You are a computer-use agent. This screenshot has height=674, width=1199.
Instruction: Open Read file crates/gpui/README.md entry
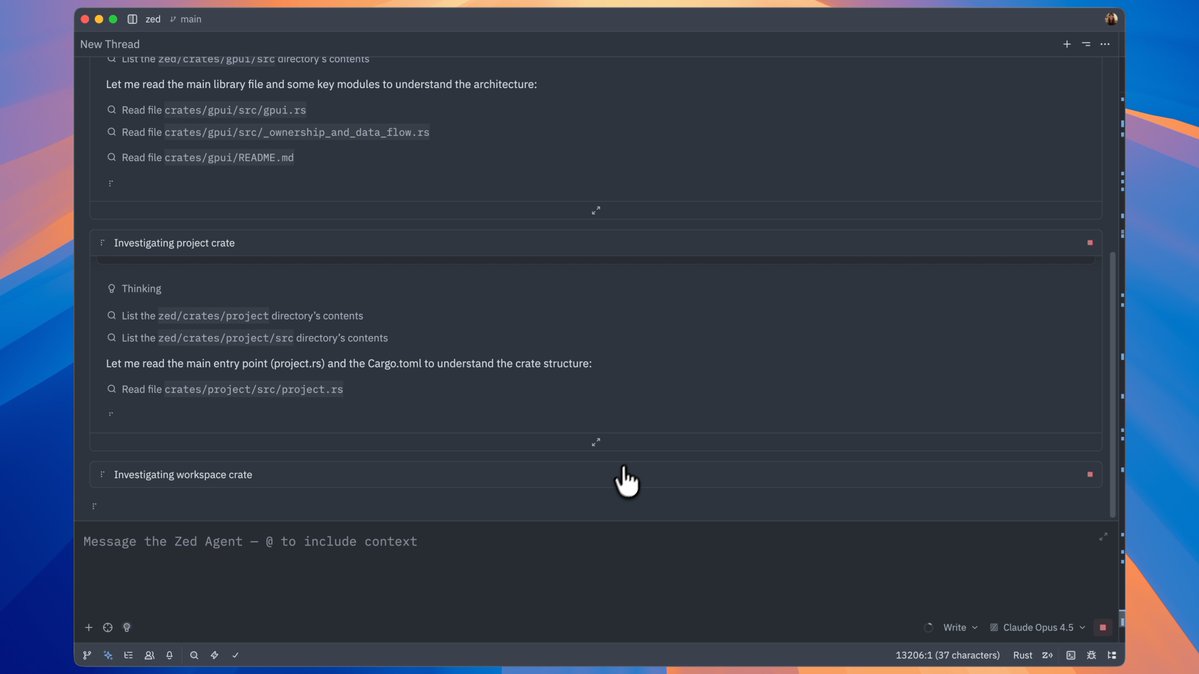click(200, 158)
